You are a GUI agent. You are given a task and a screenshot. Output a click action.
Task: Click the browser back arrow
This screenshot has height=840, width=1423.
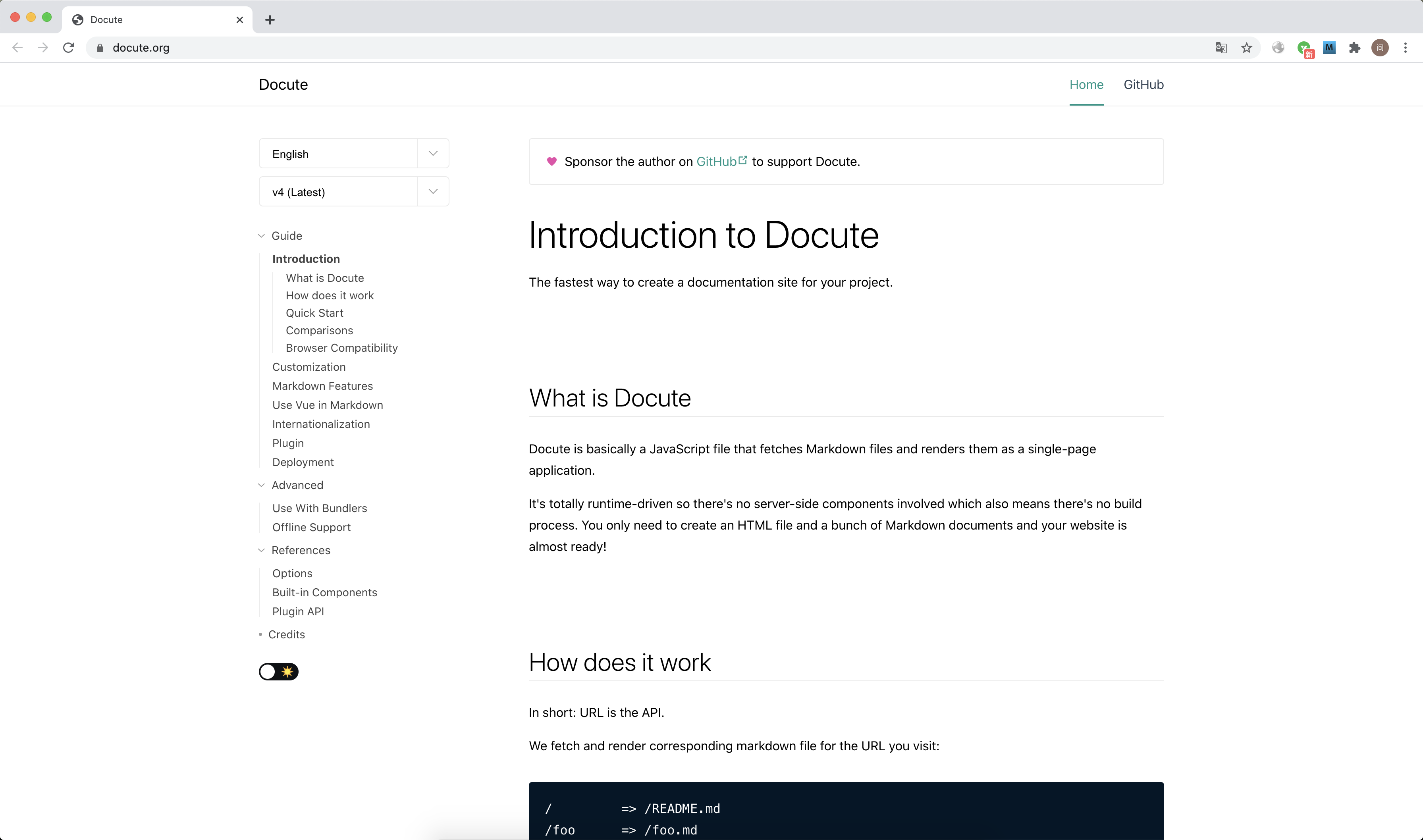17,48
